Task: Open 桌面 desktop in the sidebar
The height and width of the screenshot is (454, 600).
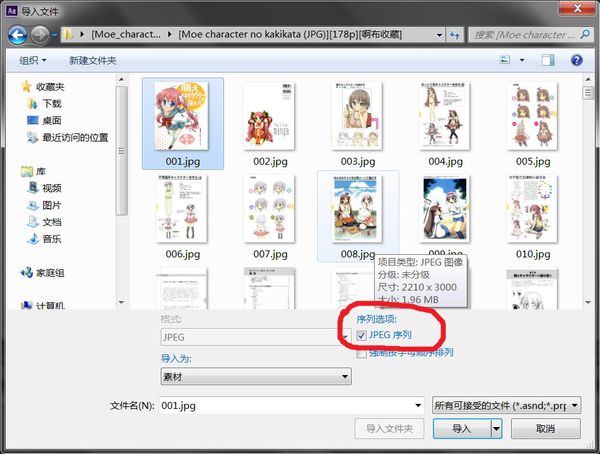Action: (x=44, y=120)
